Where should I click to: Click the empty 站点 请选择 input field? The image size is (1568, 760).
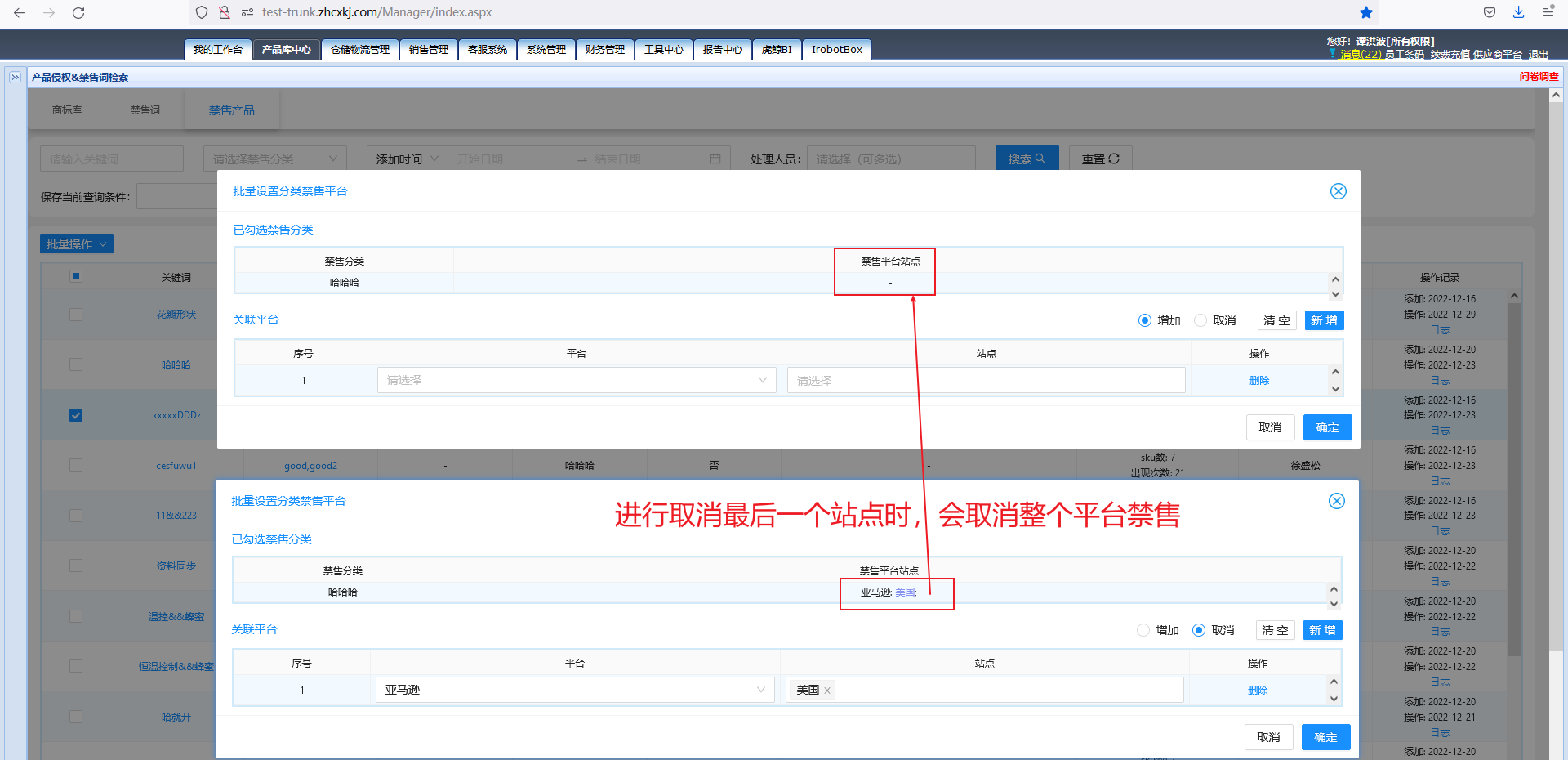pyautogui.click(x=987, y=380)
